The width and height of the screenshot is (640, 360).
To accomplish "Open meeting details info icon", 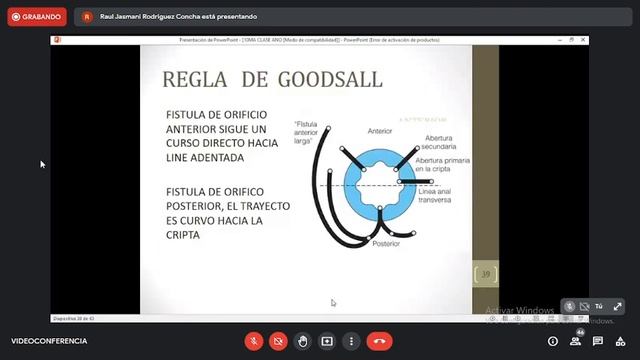I will [x=553, y=341].
